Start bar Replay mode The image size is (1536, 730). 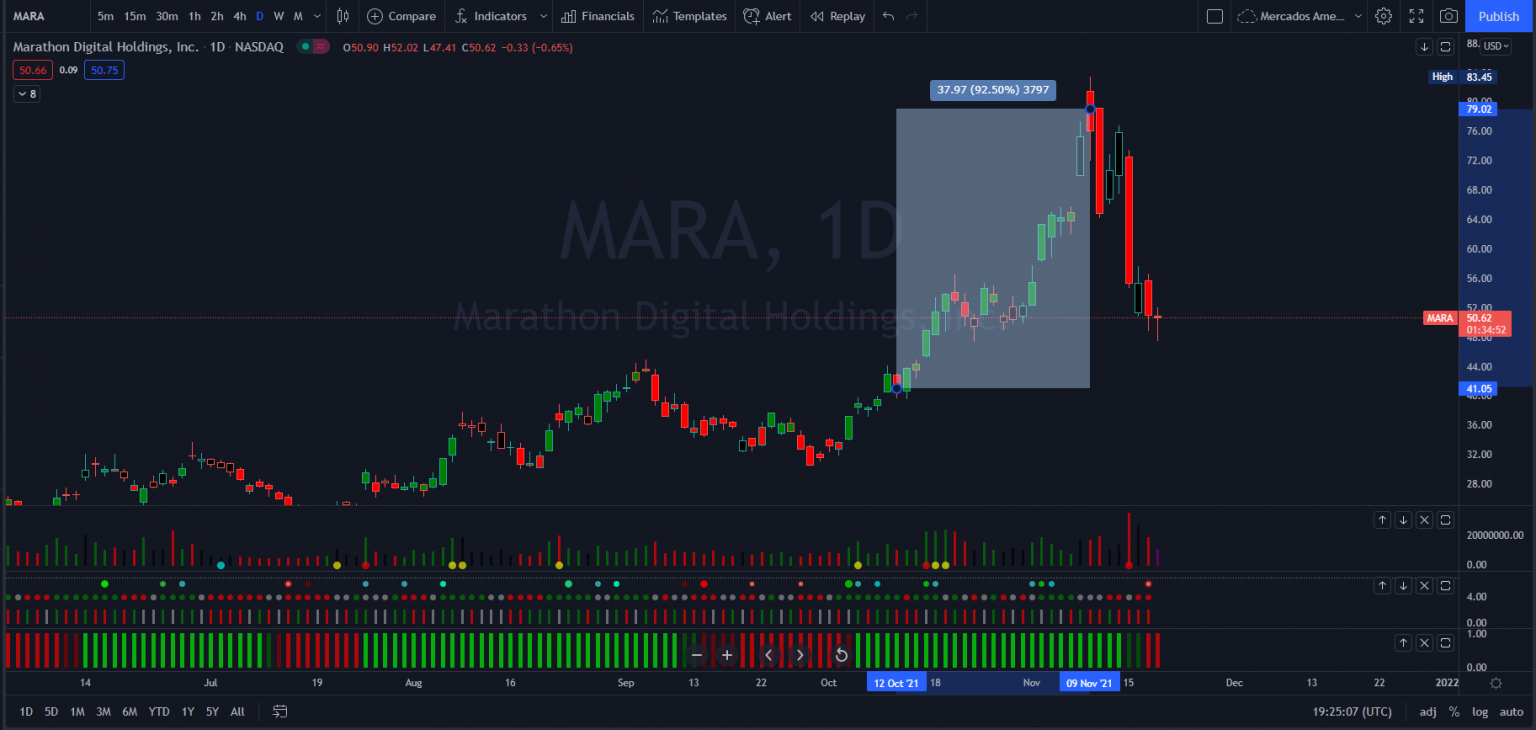pos(837,16)
